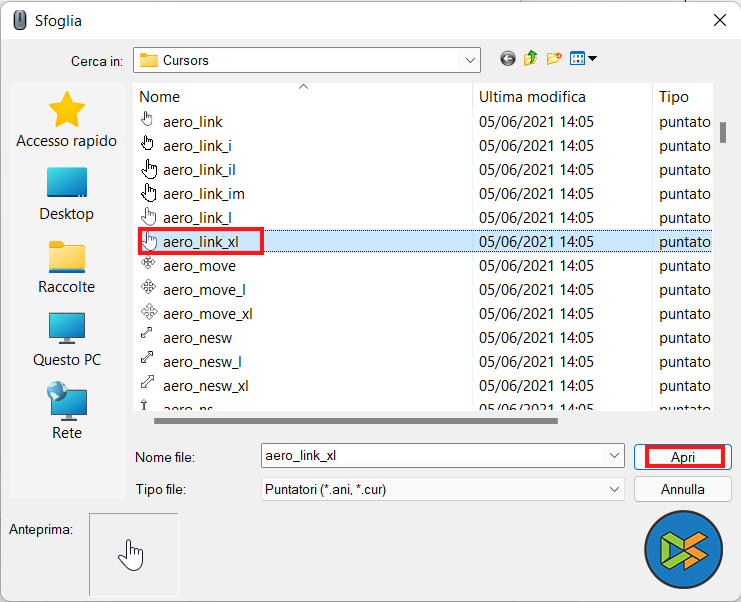
Task: Go back to the previous folder
Action: pyautogui.click(x=508, y=60)
